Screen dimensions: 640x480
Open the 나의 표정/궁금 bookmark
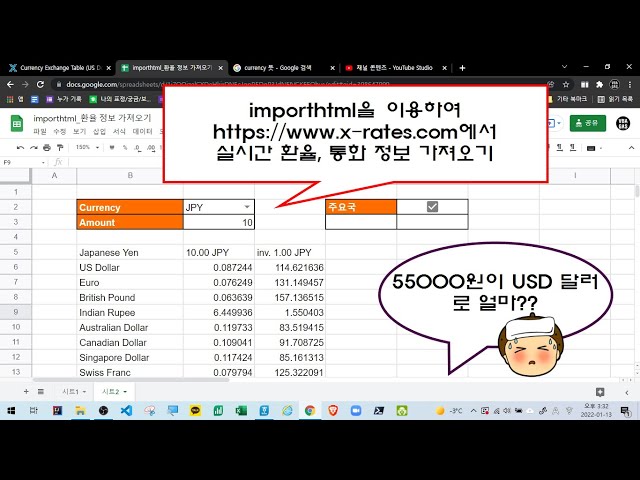(x=121, y=99)
